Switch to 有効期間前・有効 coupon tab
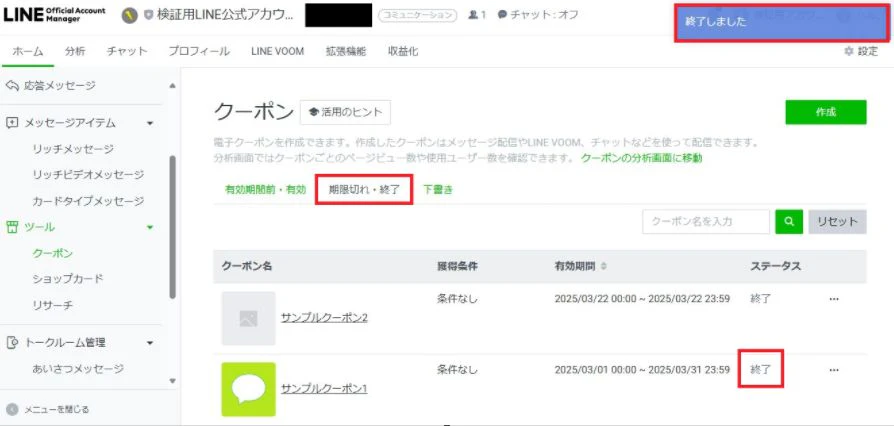This screenshot has width=894, height=426. pos(265,190)
